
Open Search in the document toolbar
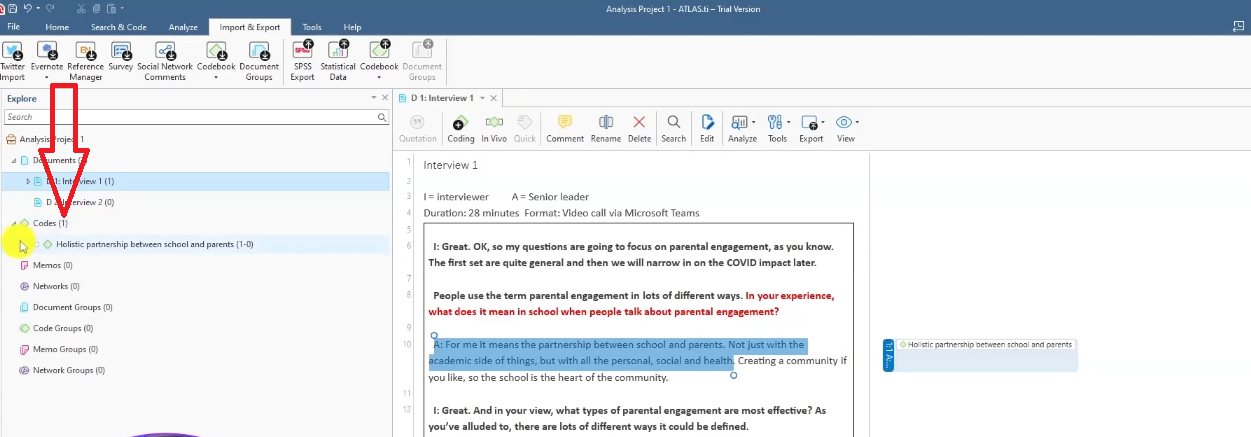[x=673, y=127]
